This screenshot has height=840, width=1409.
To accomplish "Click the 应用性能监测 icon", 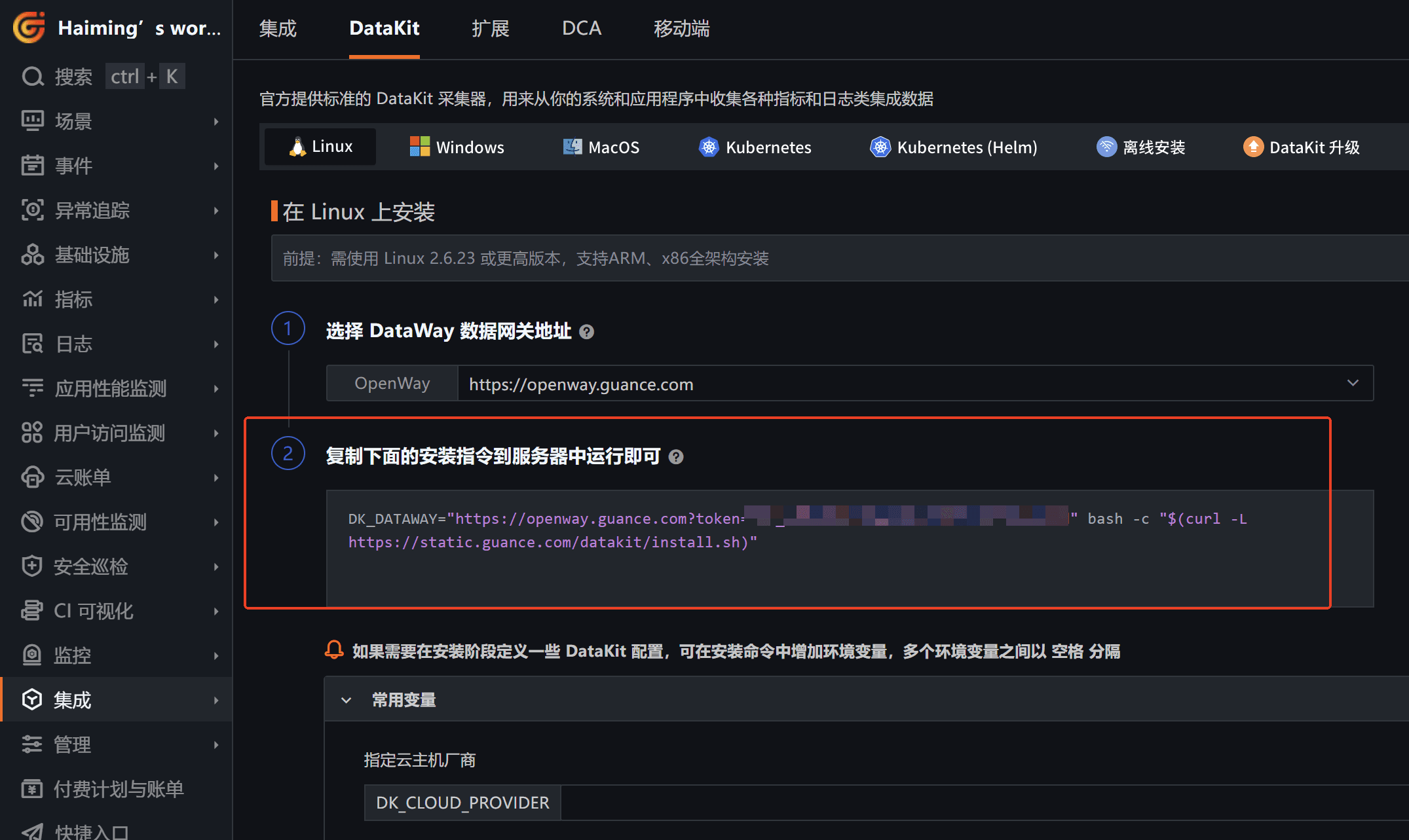I will coord(32,388).
